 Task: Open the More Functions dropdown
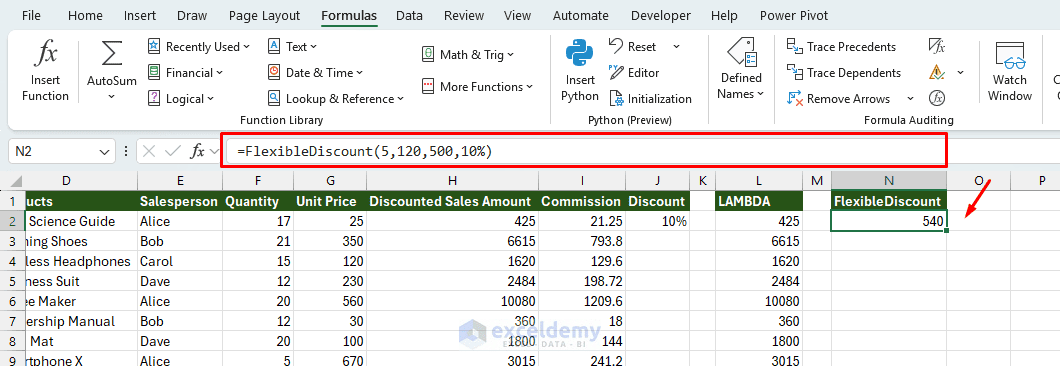477,87
